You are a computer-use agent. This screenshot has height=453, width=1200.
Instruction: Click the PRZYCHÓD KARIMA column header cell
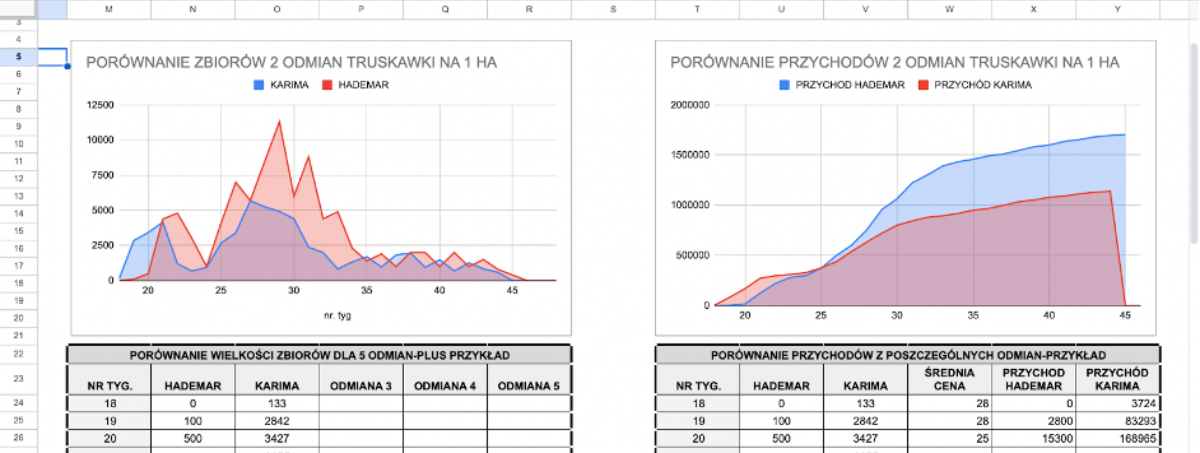[x=1117, y=379]
